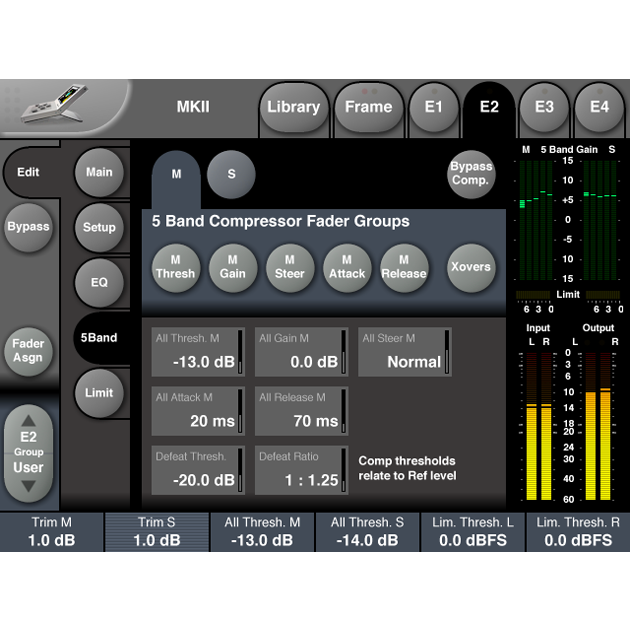Go to the Limit page button
Screen dimensions: 630x630
coord(99,393)
